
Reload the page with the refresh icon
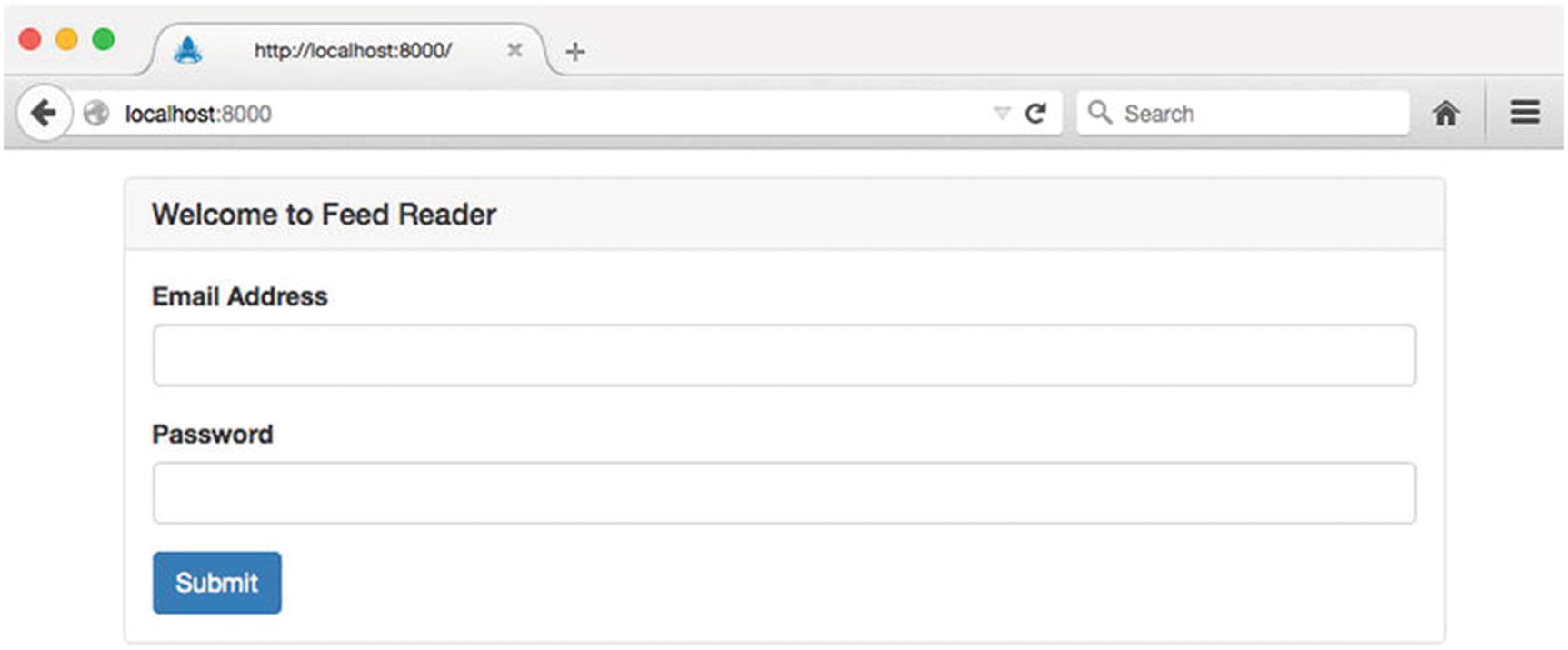pyautogui.click(x=1035, y=114)
